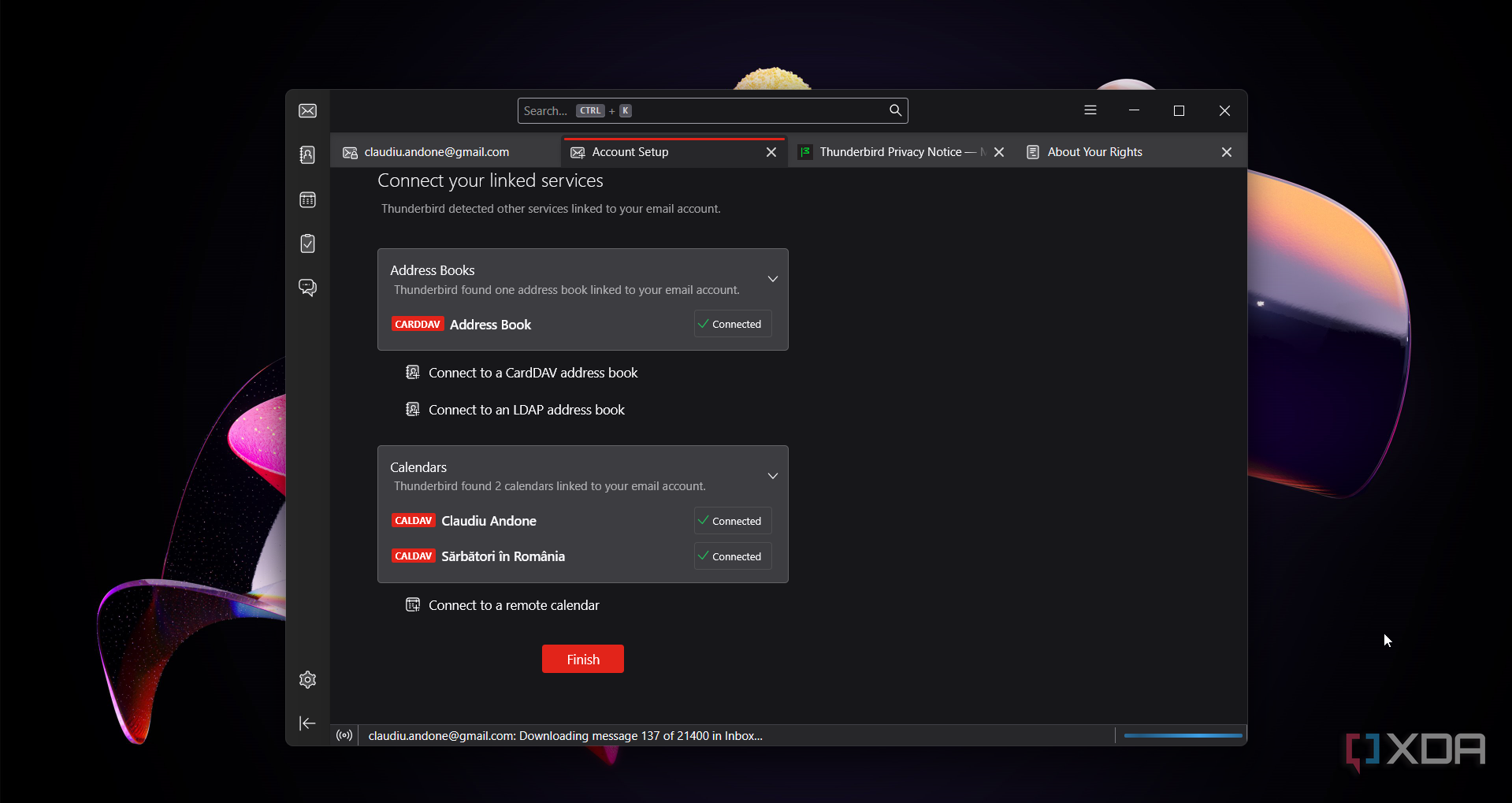This screenshot has height=803, width=1512.
Task: Close the Account Setup tab
Action: (x=771, y=152)
